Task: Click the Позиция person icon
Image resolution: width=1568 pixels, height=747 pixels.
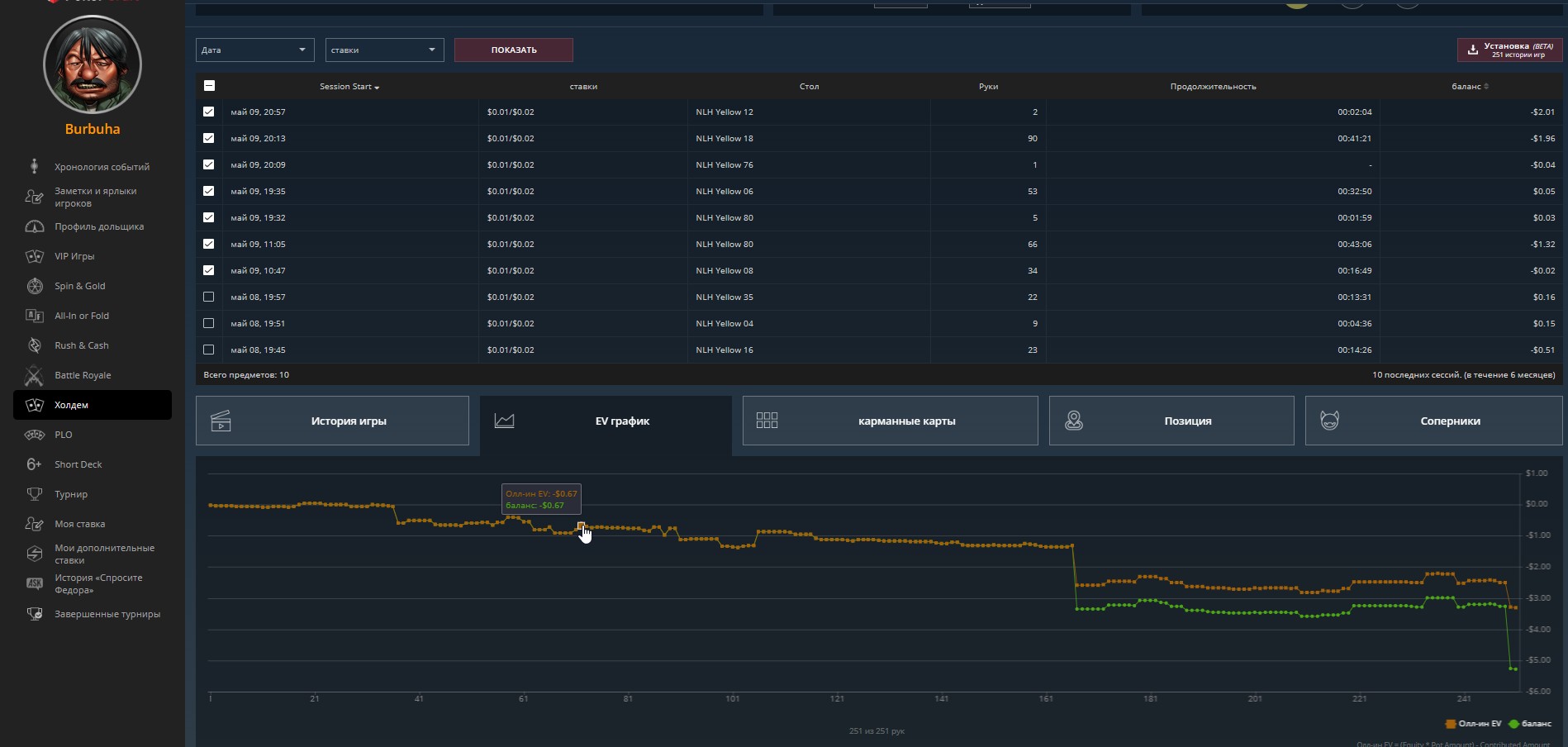Action: pyautogui.click(x=1073, y=421)
